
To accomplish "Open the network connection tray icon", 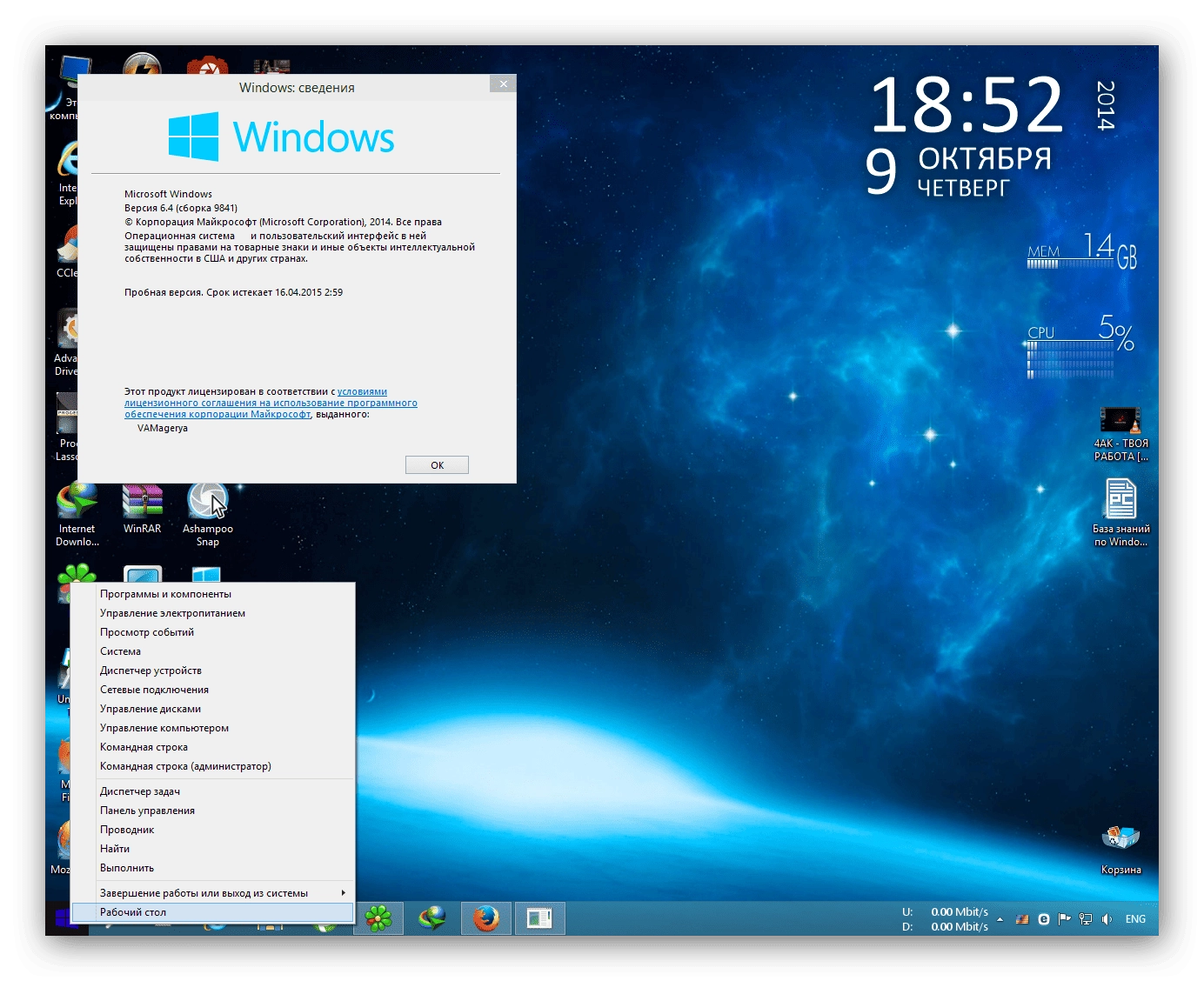I will click(1086, 919).
